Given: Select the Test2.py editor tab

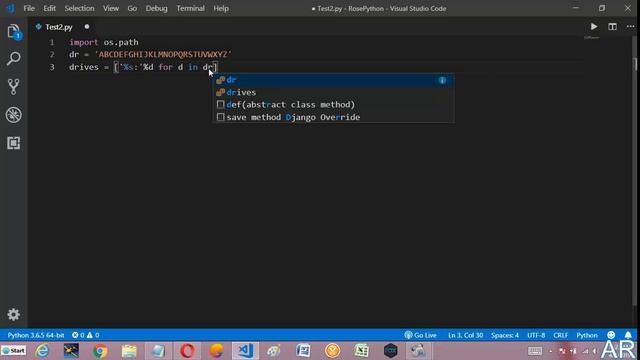Looking at the screenshot, I should [59, 27].
